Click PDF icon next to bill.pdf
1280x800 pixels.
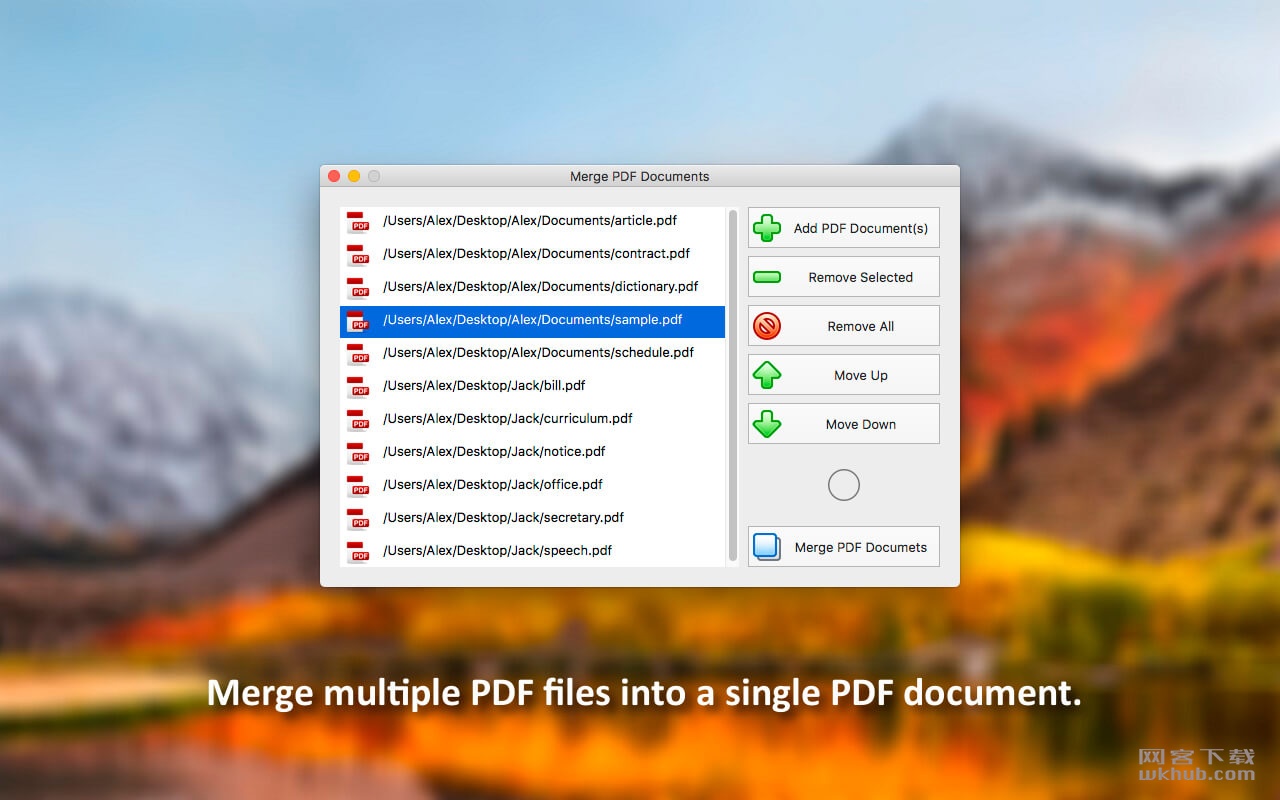coord(358,386)
